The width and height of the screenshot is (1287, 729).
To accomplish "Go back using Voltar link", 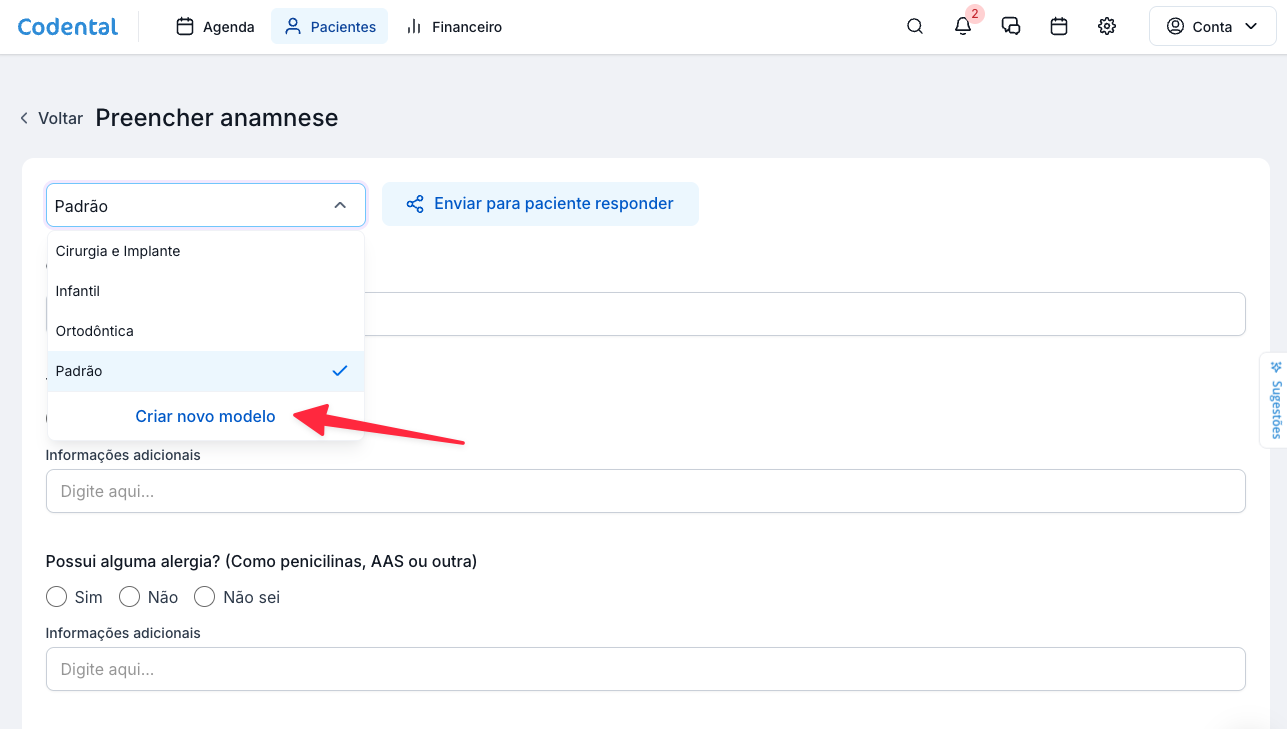I will [51, 118].
